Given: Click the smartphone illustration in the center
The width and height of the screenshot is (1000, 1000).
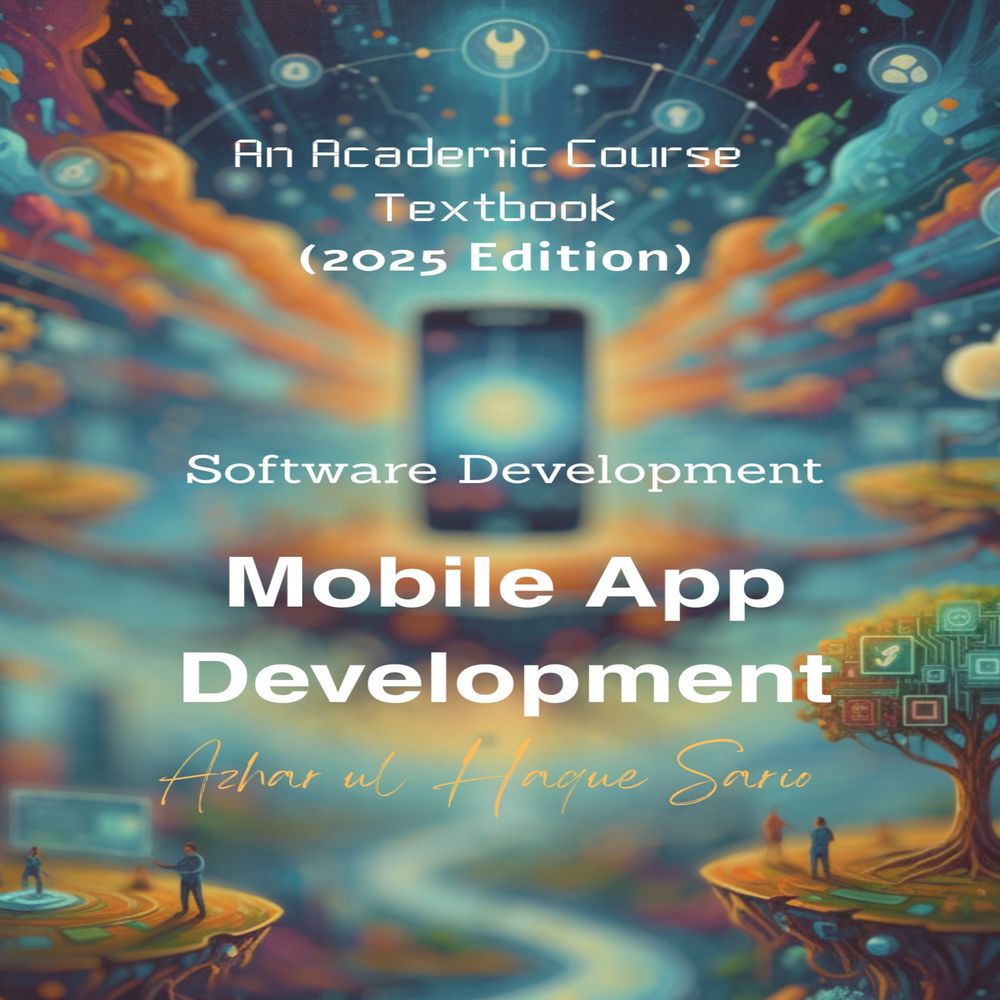Looking at the screenshot, I should [x=503, y=418].
